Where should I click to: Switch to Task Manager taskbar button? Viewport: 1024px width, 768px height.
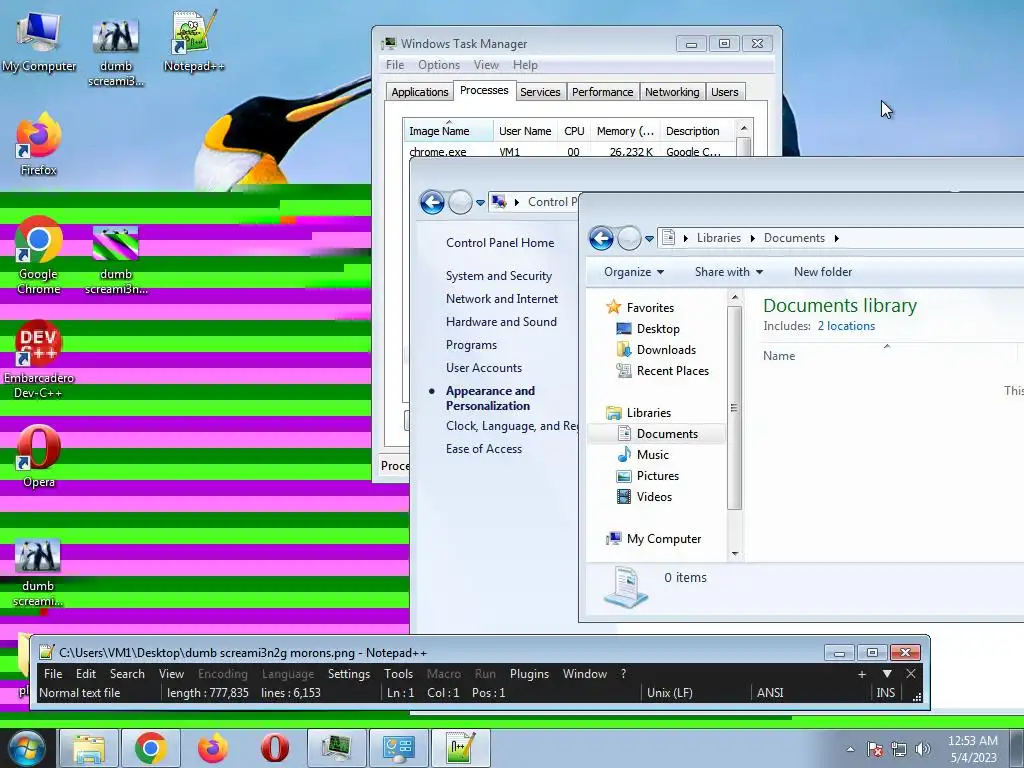pos(337,748)
